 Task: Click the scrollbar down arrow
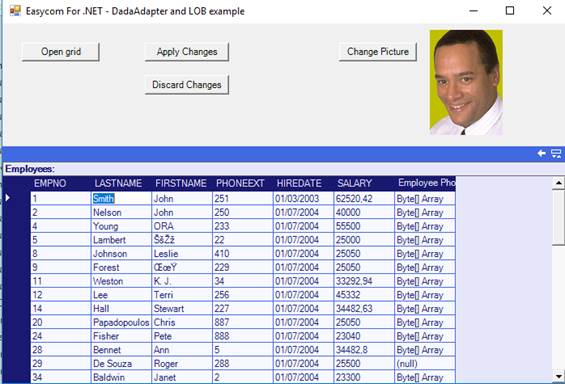[x=558, y=377]
